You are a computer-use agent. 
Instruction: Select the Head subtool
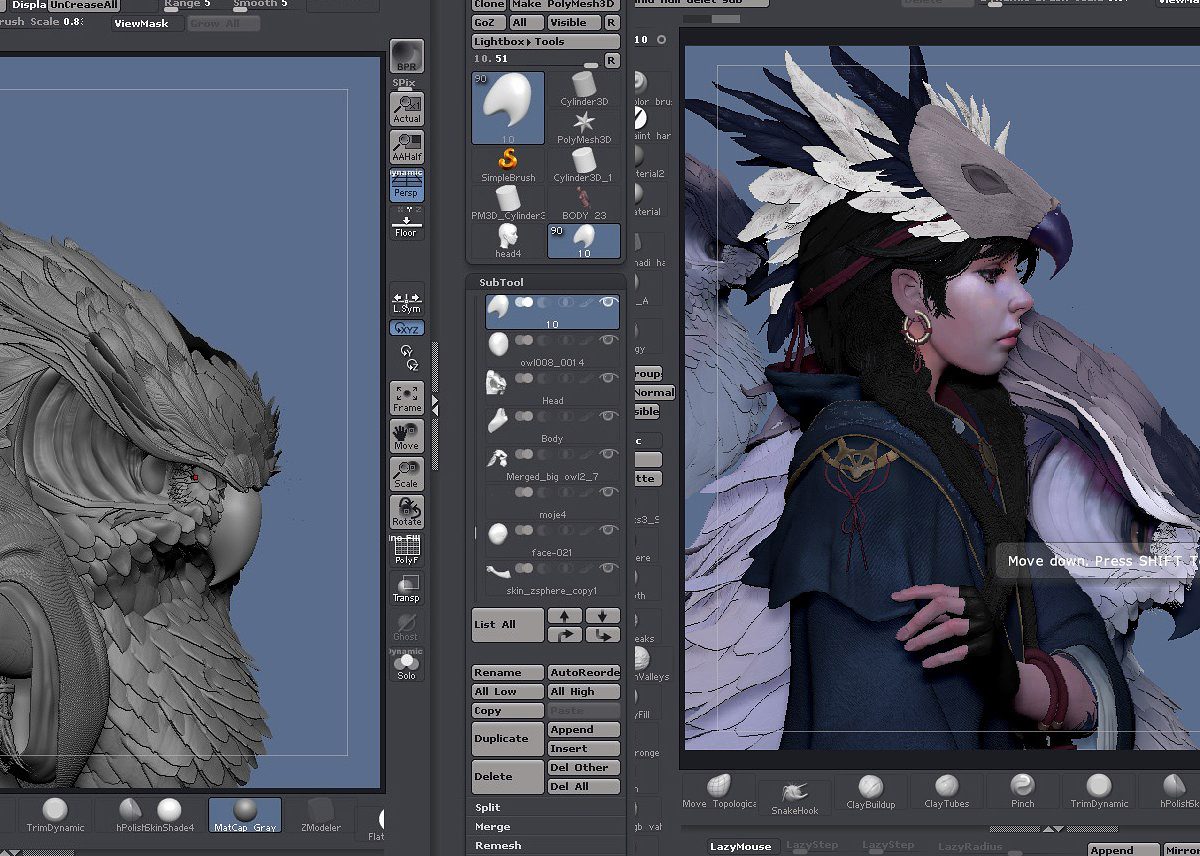(552, 387)
